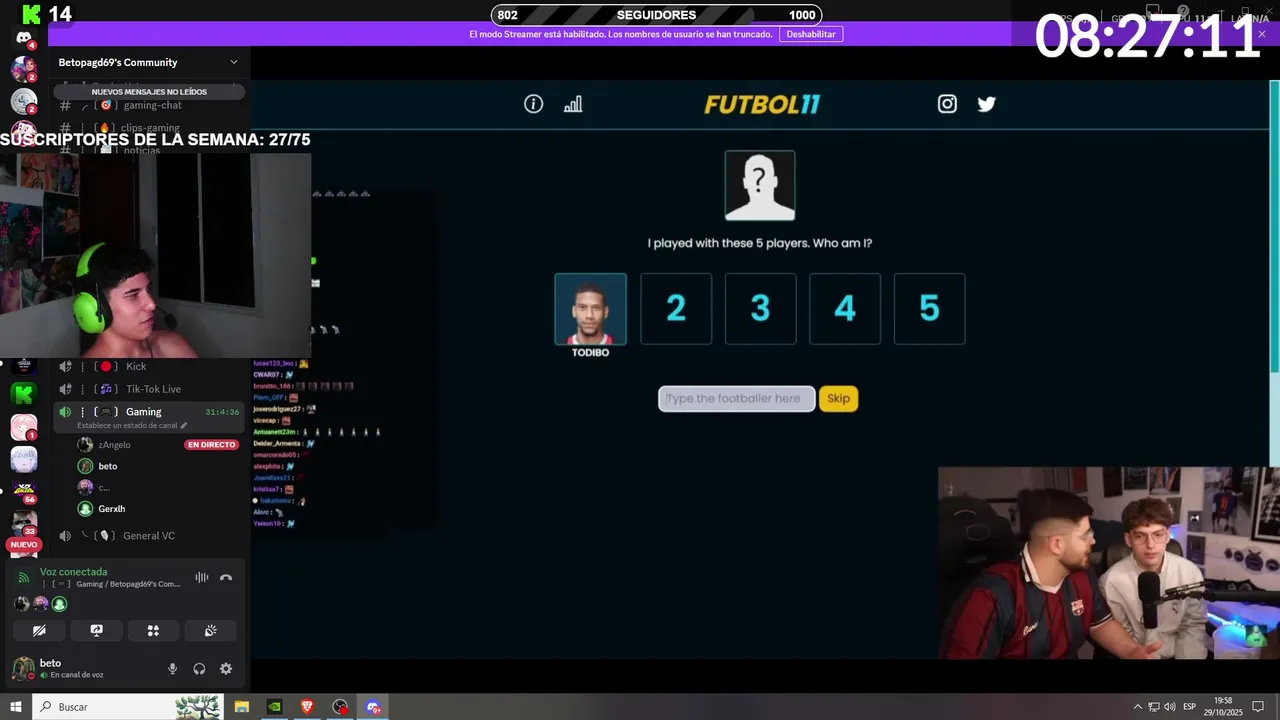The image size is (1280, 720).
Task: Toggle noise suppression waveform icon
Action: point(202,577)
